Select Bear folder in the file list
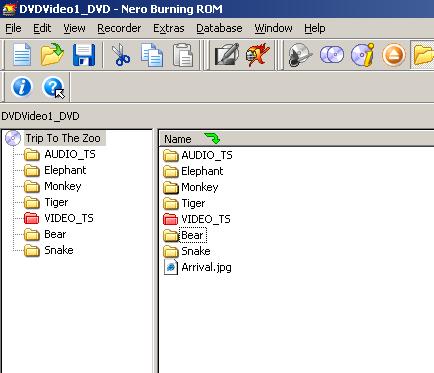Viewport: 434px width, 373px height. (x=192, y=235)
